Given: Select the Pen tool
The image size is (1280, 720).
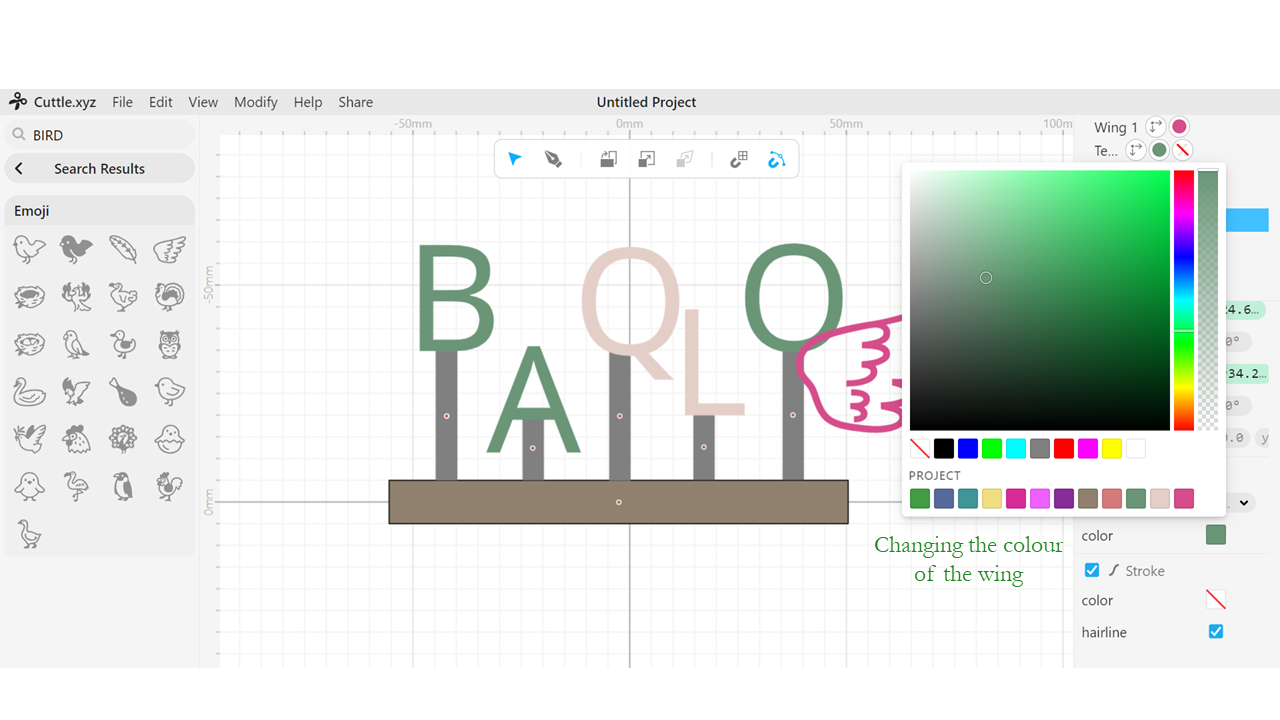Looking at the screenshot, I should coord(553,159).
